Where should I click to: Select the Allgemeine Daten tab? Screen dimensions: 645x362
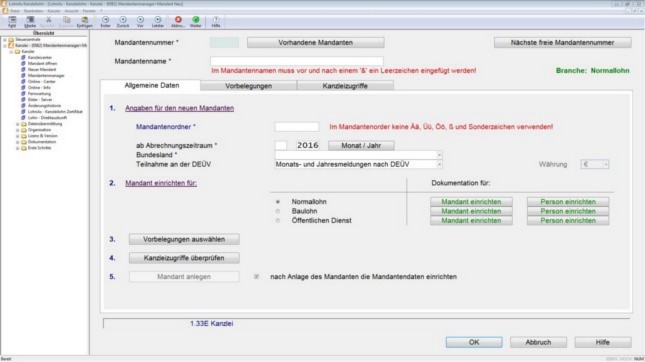click(152, 85)
